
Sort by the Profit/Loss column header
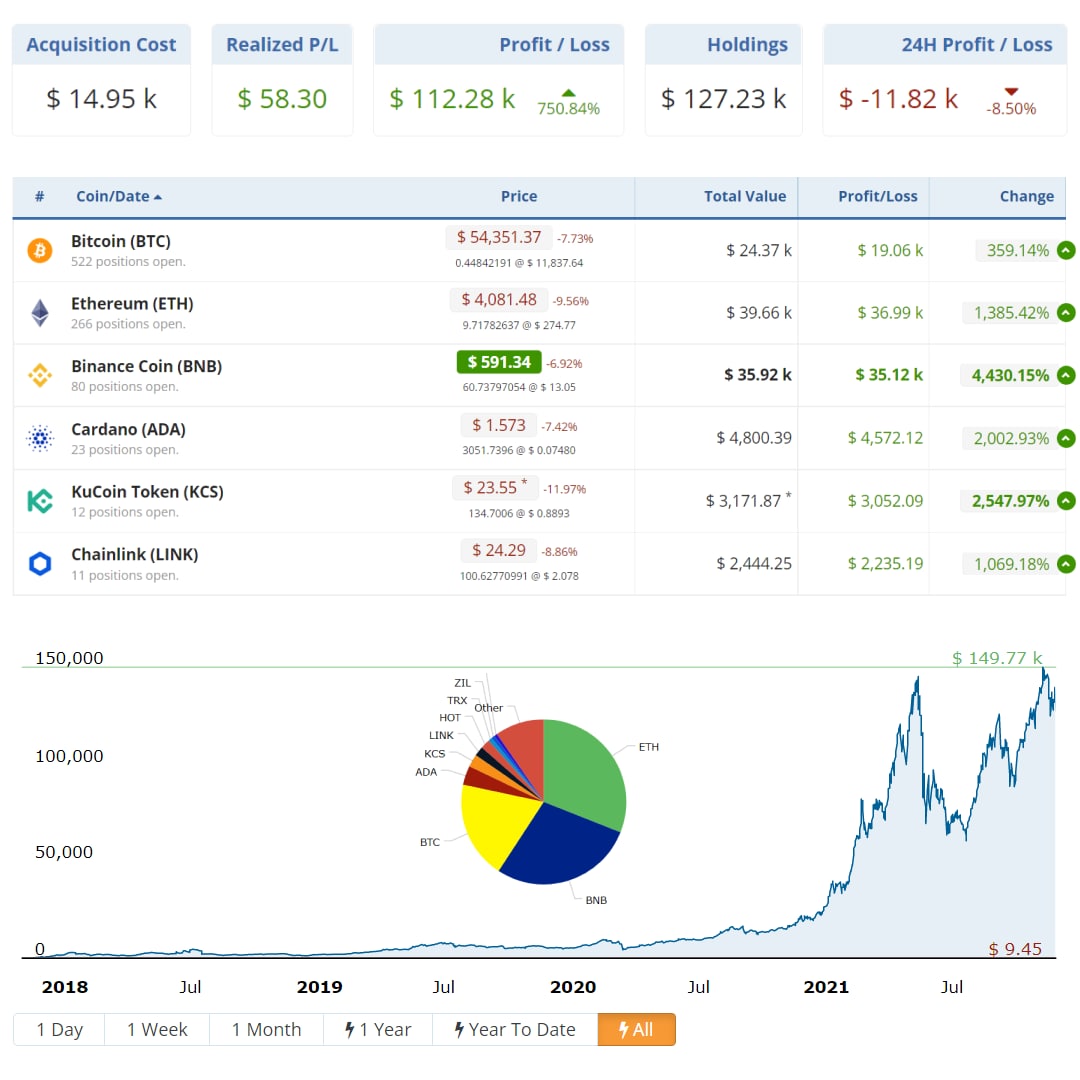877,196
